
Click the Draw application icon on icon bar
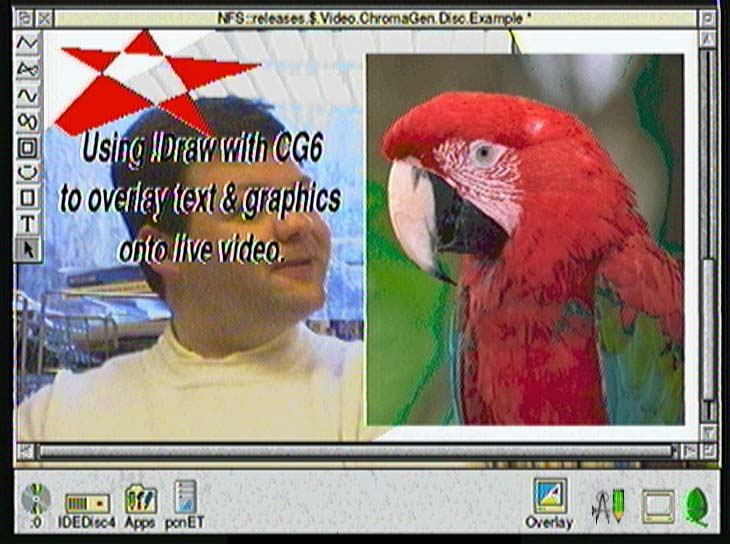click(607, 506)
